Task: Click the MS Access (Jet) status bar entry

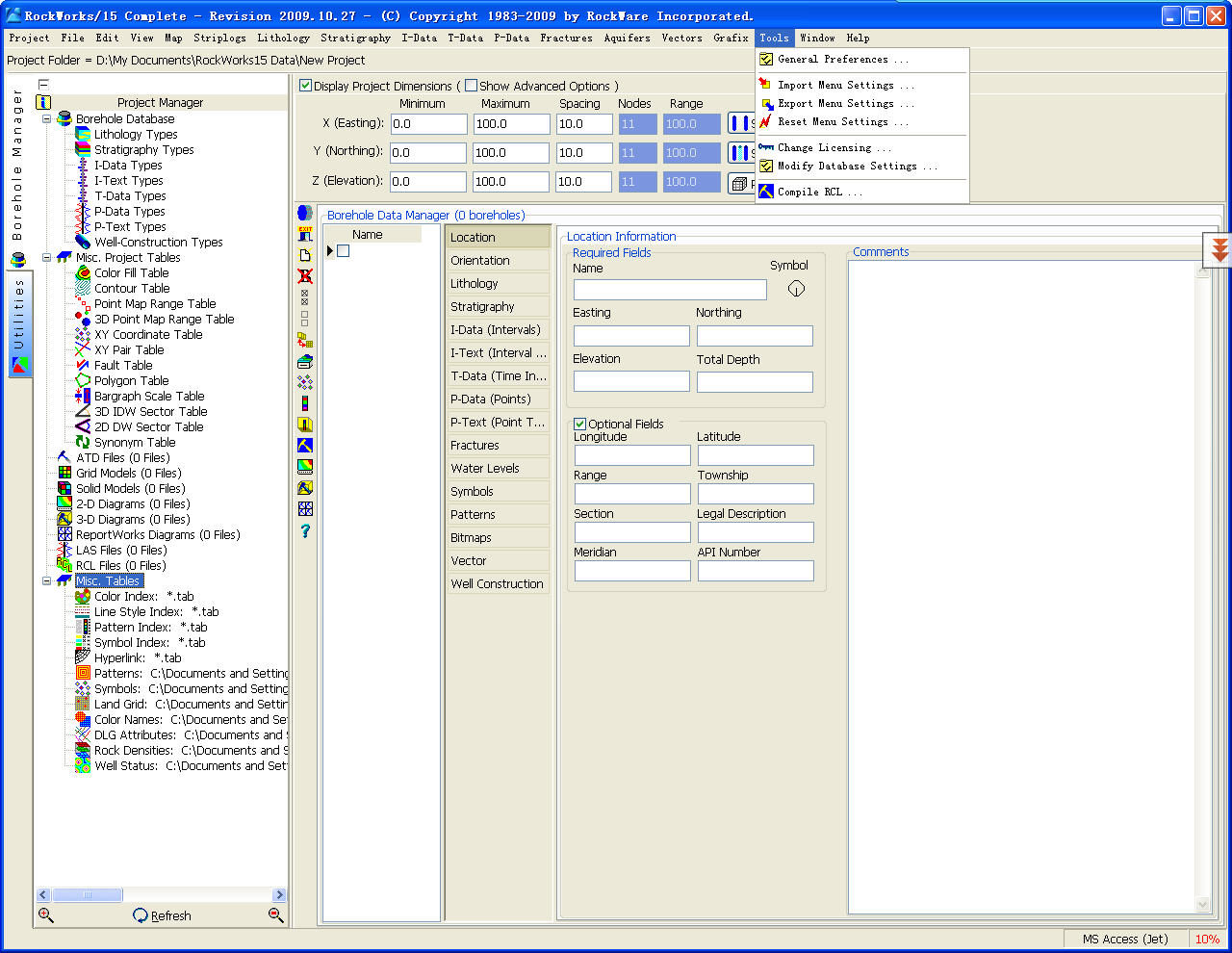Action: [x=1124, y=939]
